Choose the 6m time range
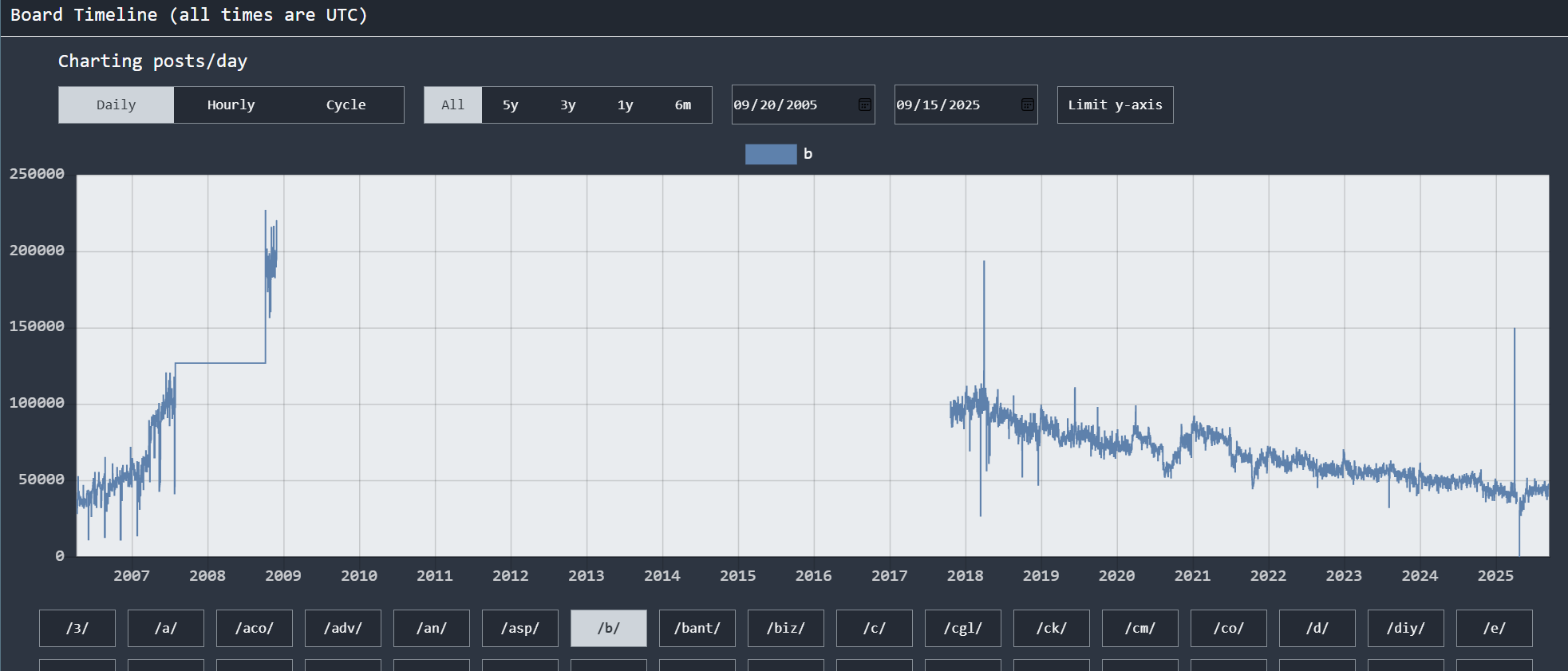 coord(682,105)
